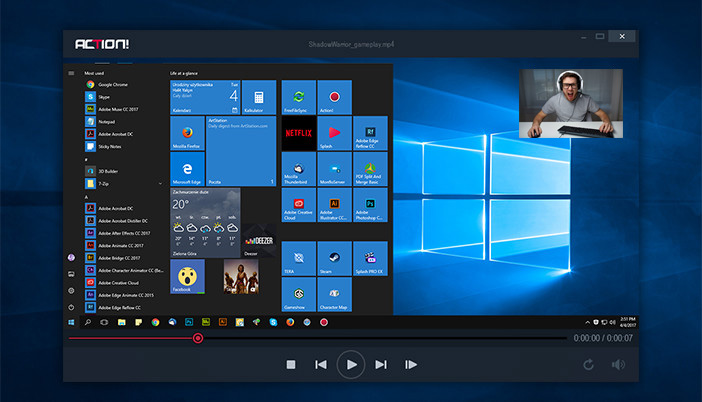Open the Splash player tile
The width and height of the screenshot is (702, 402).
(x=334, y=133)
